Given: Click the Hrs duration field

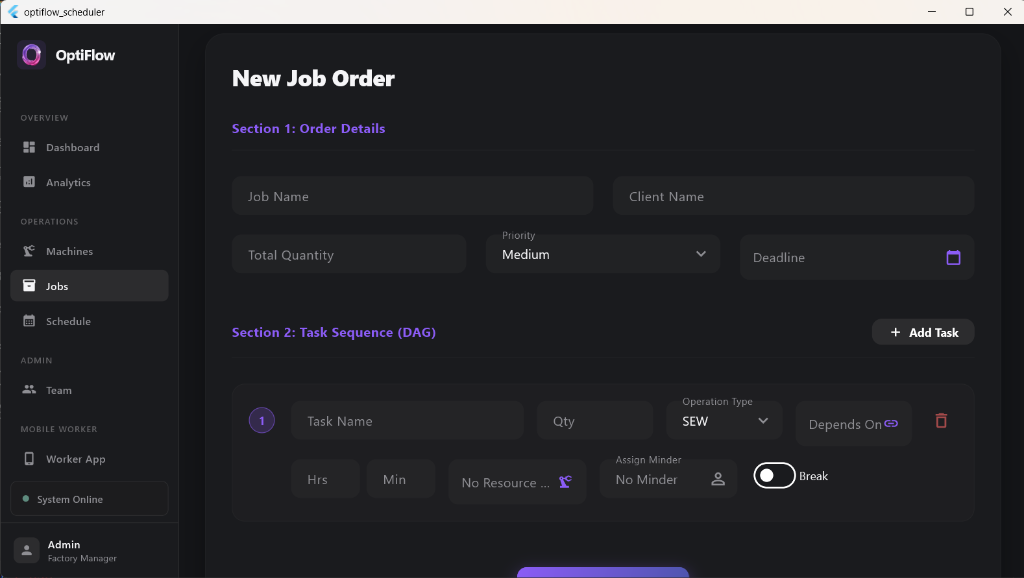Looking at the screenshot, I should point(325,479).
